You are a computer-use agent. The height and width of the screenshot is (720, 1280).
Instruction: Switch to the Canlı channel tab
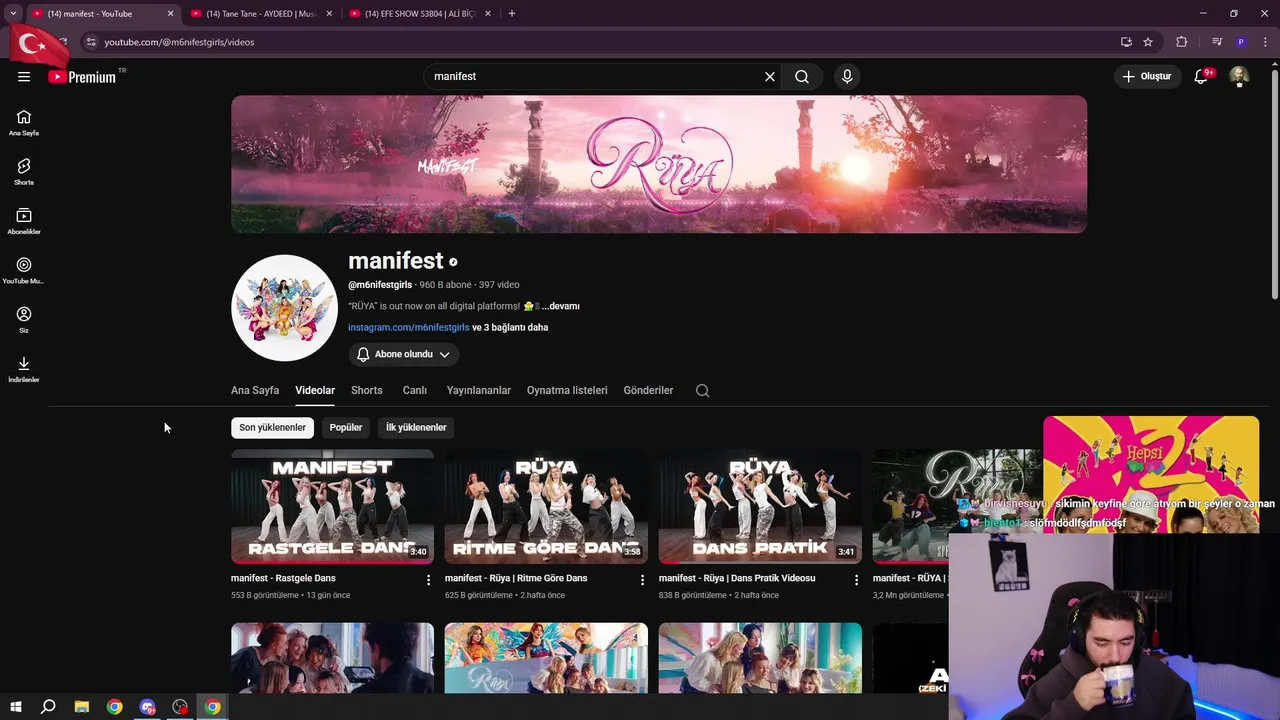click(x=414, y=391)
